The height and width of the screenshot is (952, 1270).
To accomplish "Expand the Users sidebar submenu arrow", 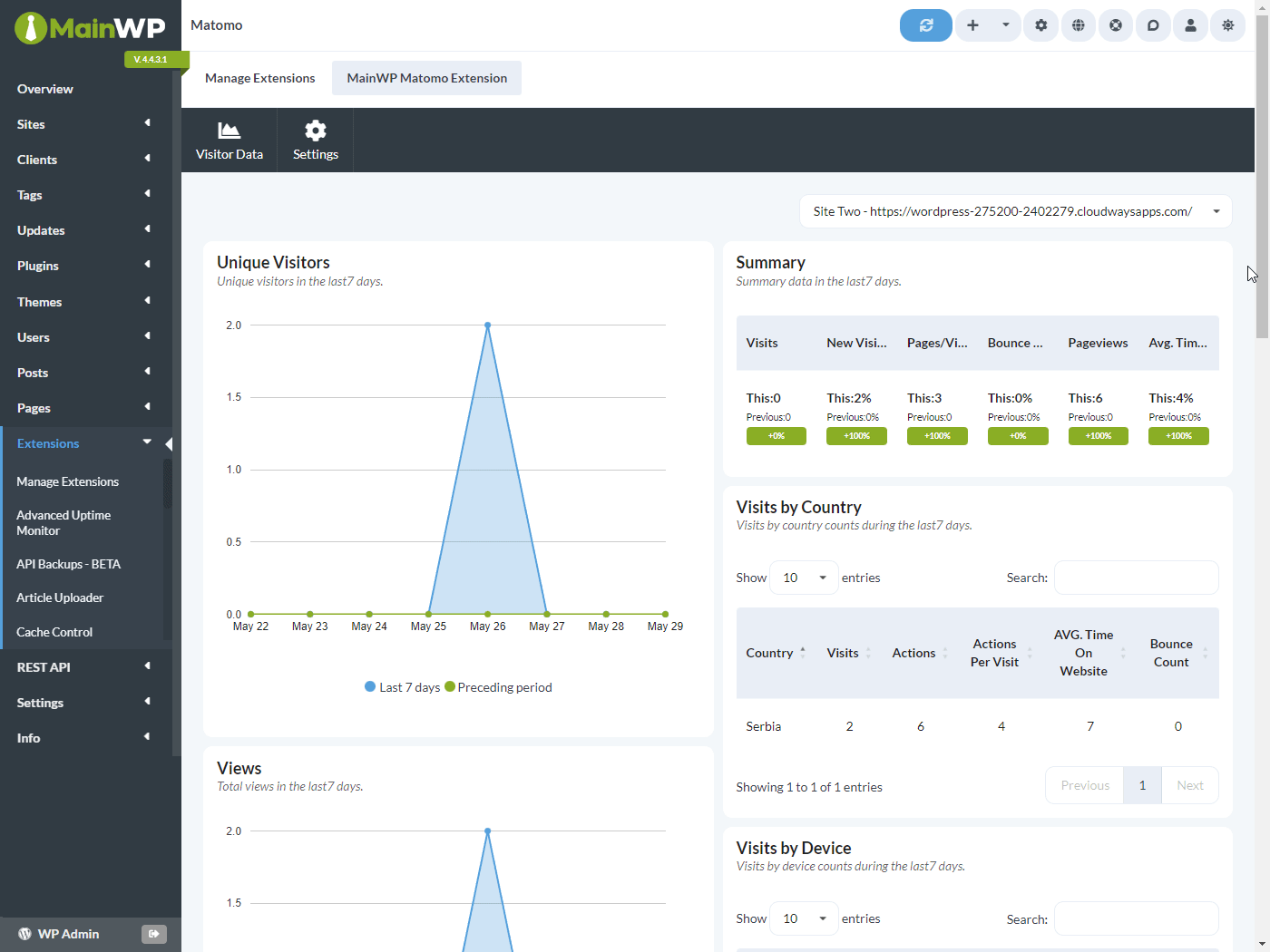I will 147,336.
